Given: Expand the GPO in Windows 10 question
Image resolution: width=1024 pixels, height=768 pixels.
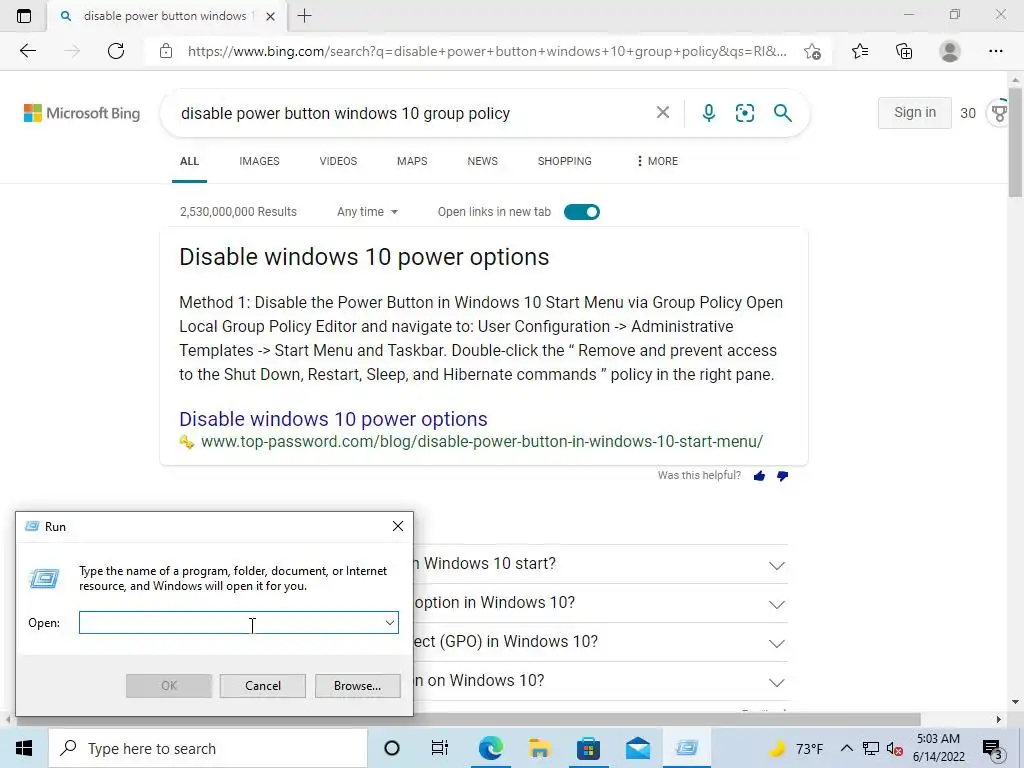Looking at the screenshot, I should coord(776,644).
